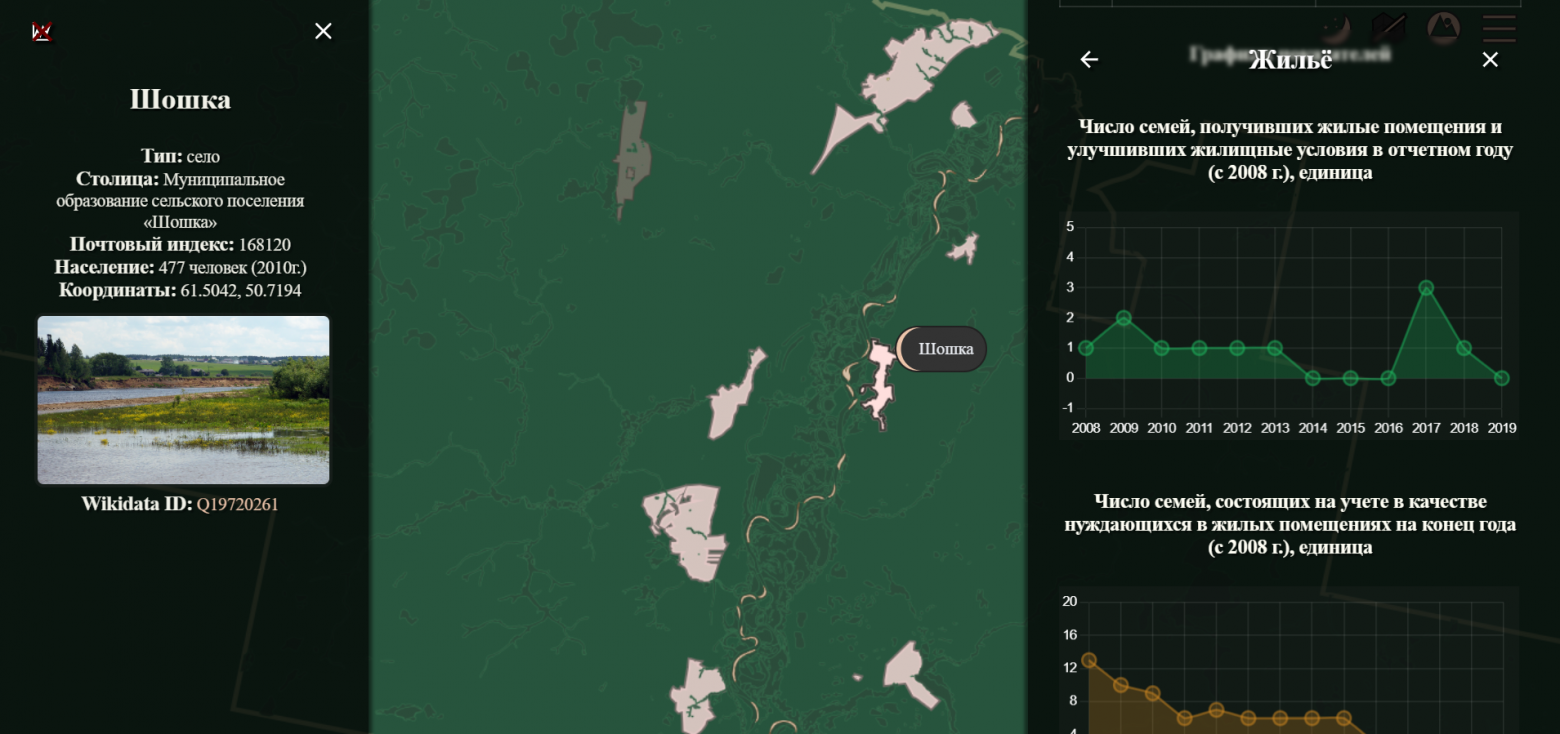Click the 2018 data point on the first chart
Screen dimensions: 1560x734
pyautogui.click(x=1464, y=348)
